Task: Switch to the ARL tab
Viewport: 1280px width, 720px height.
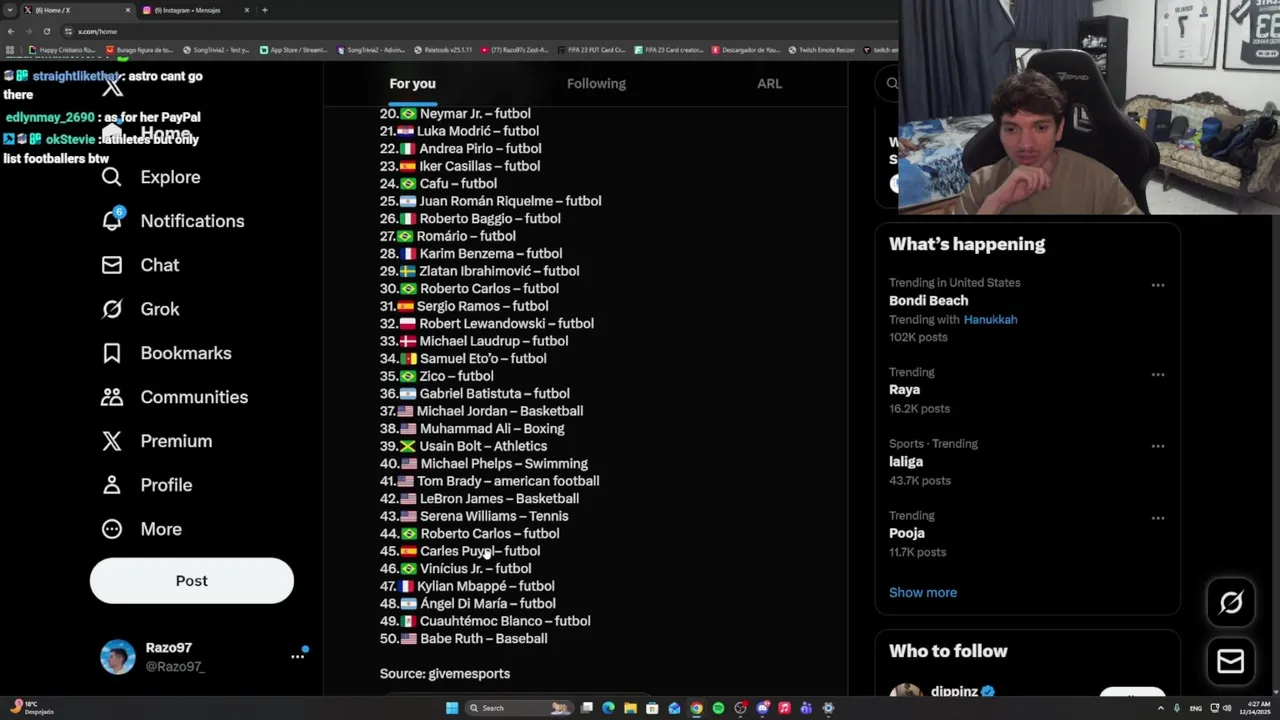Action: coord(769,83)
